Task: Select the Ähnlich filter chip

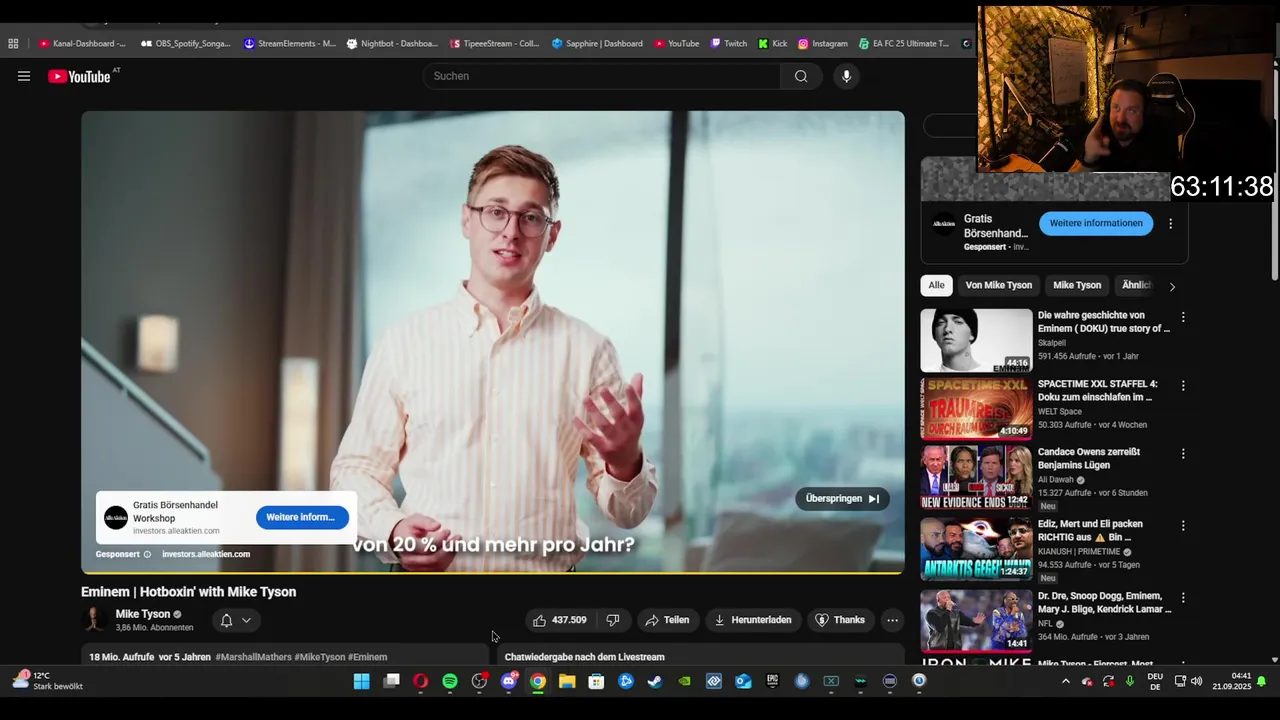Action: (x=1136, y=285)
